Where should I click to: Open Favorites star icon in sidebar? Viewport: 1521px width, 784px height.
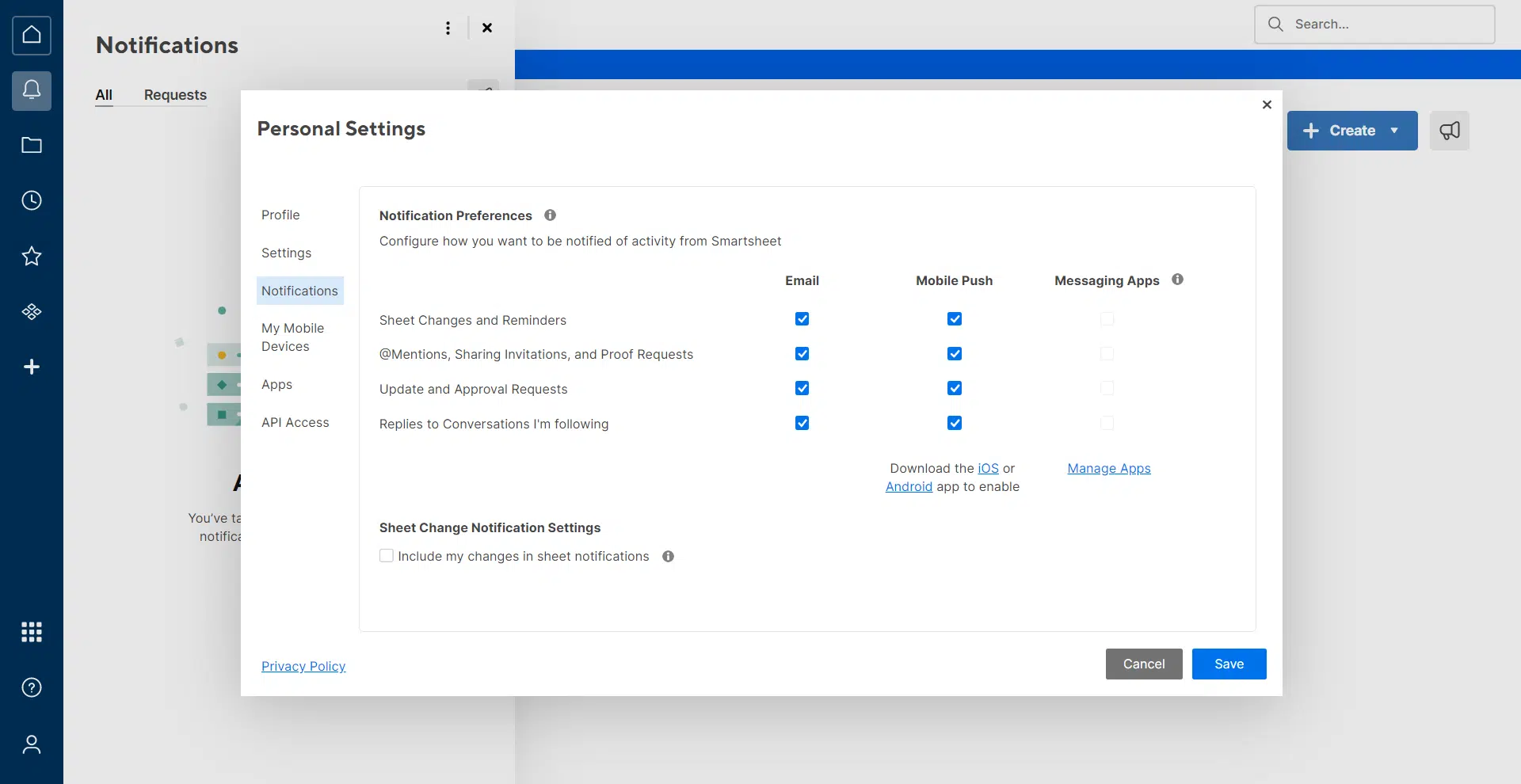pos(32,256)
